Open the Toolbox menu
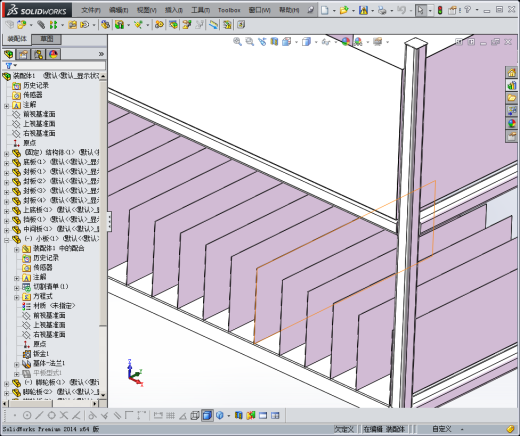Image resolution: width=520 pixels, height=436 pixels. [x=229, y=10]
